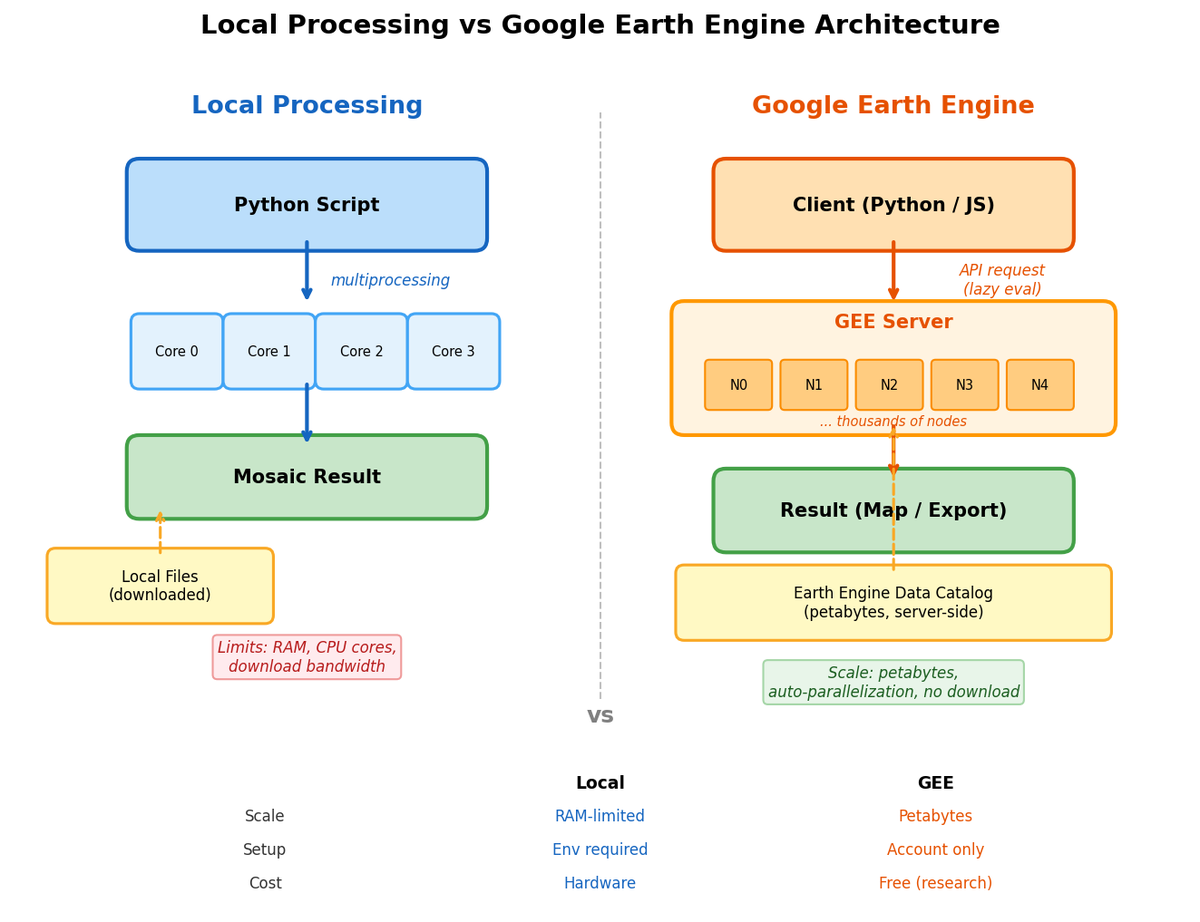Click the Mosaic Result box
The width and height of the screenshot is (1200, 922).
pyautogui.click(x=306, y=477)
